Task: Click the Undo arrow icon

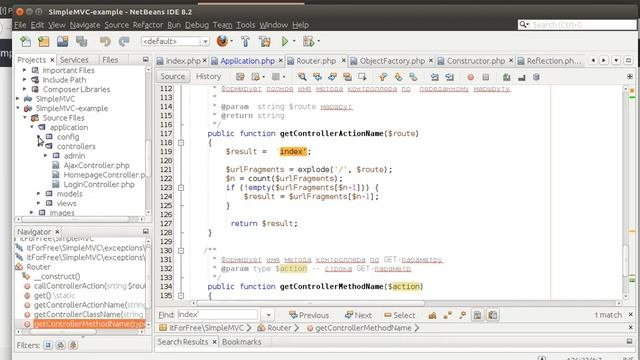Action: (x=105, y=41)
